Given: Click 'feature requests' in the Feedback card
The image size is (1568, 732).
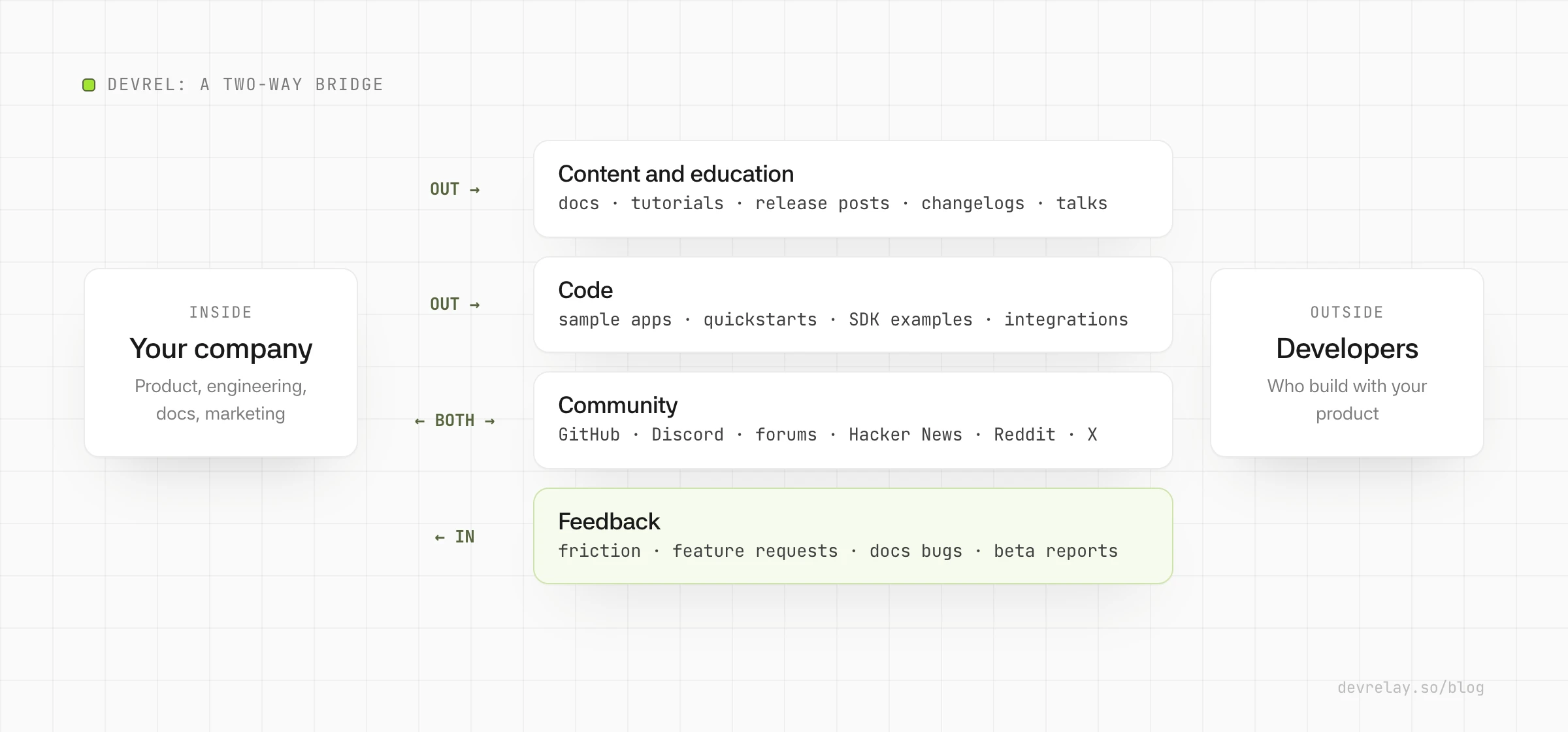Looking at the screenshot, I should click(x=755, y=552).
